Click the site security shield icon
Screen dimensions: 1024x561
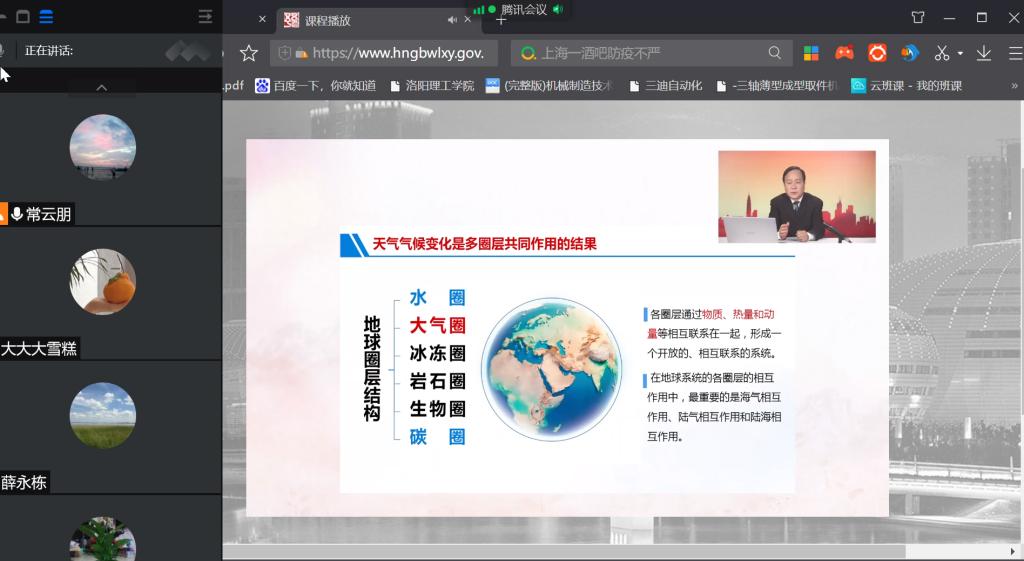click(285, 53)
